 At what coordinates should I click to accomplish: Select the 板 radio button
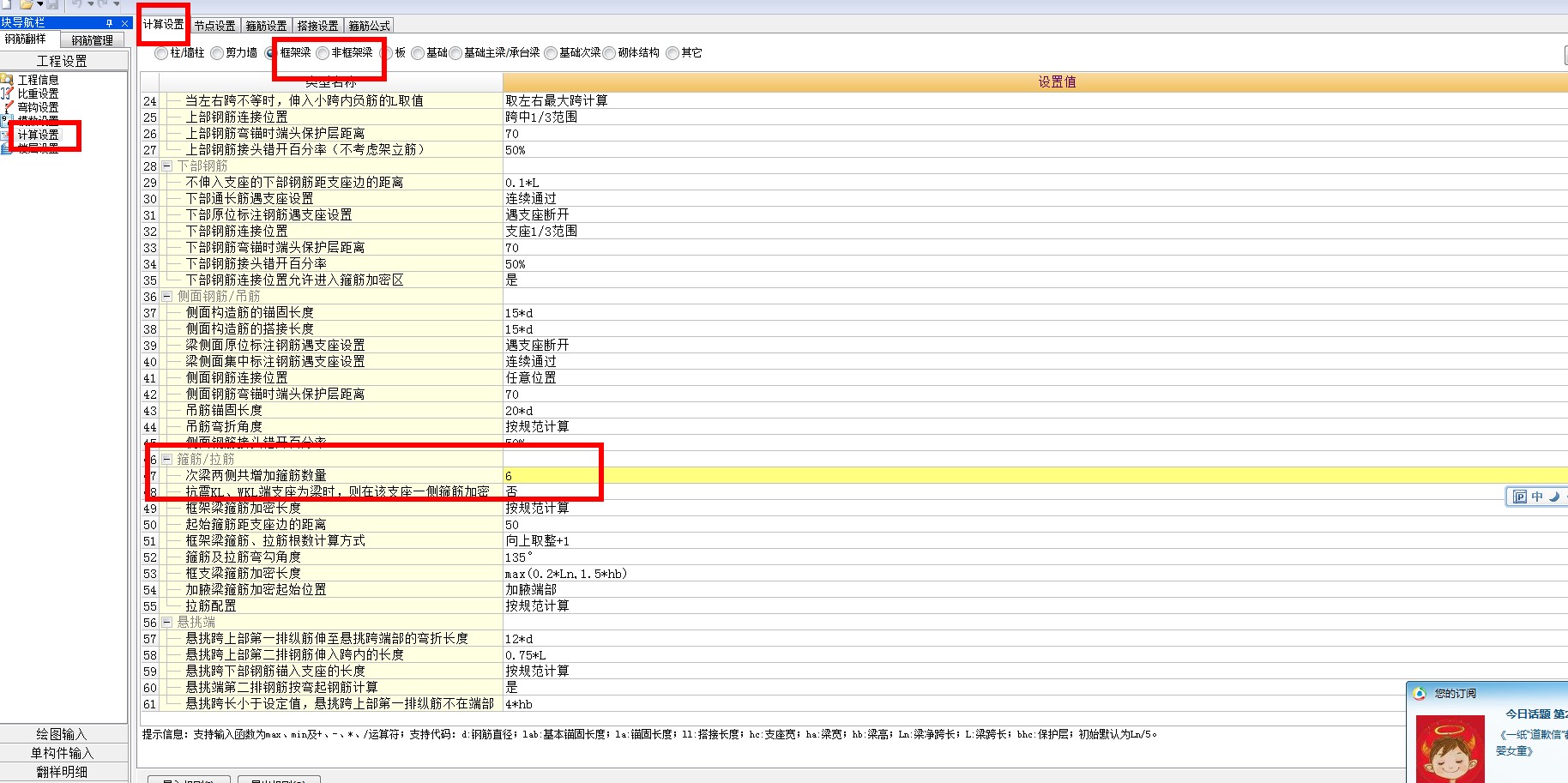[x=387, y=53]
